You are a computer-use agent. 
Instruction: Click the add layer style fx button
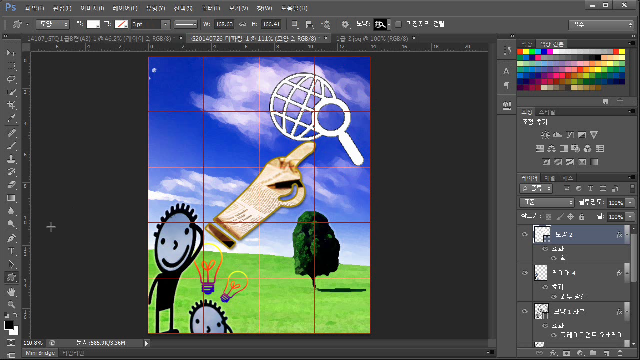click(553, 353)
